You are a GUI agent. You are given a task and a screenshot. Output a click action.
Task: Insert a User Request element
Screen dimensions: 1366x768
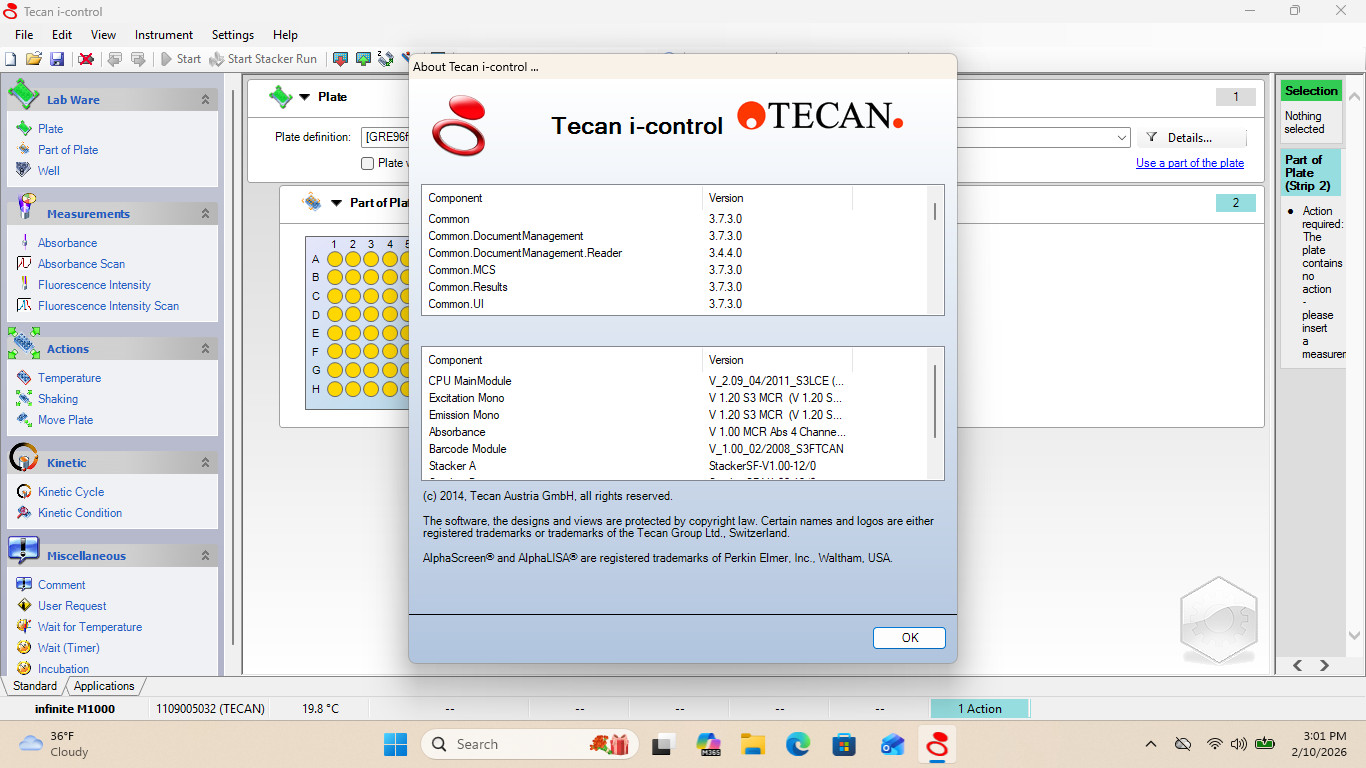point(72,606)
